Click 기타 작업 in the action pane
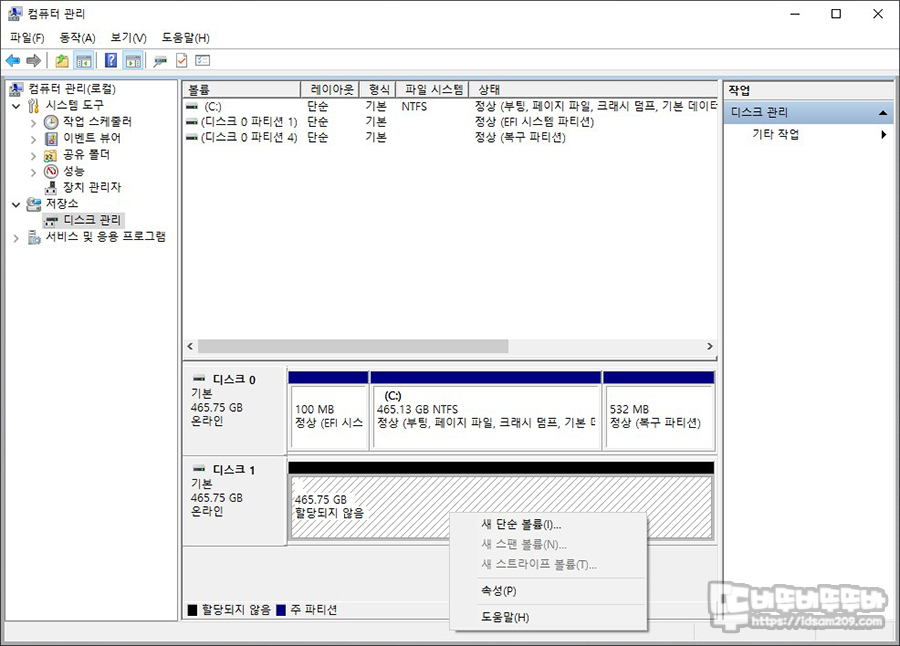 point(775,134)
